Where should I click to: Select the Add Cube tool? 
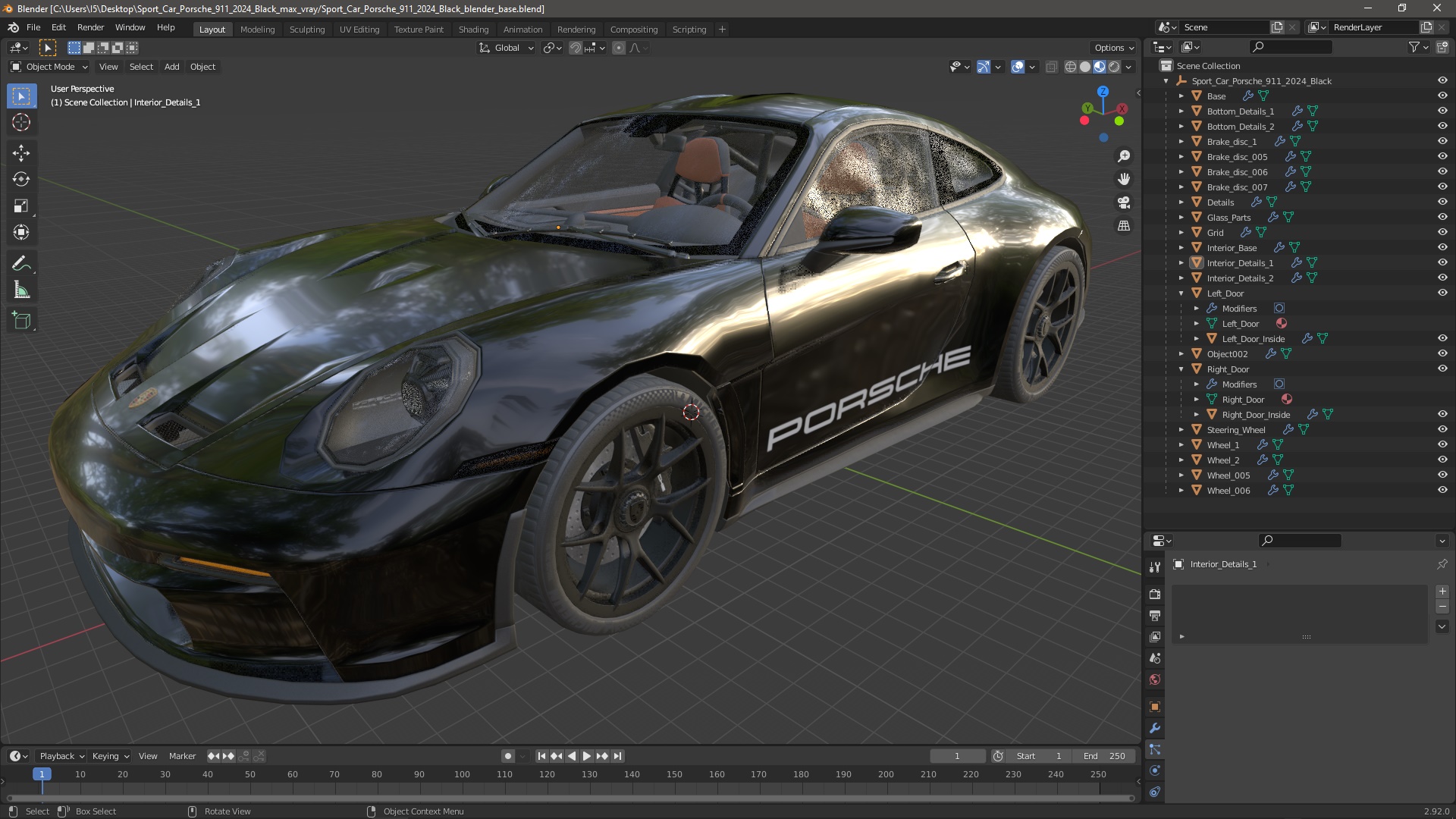(x=21, y=321)
